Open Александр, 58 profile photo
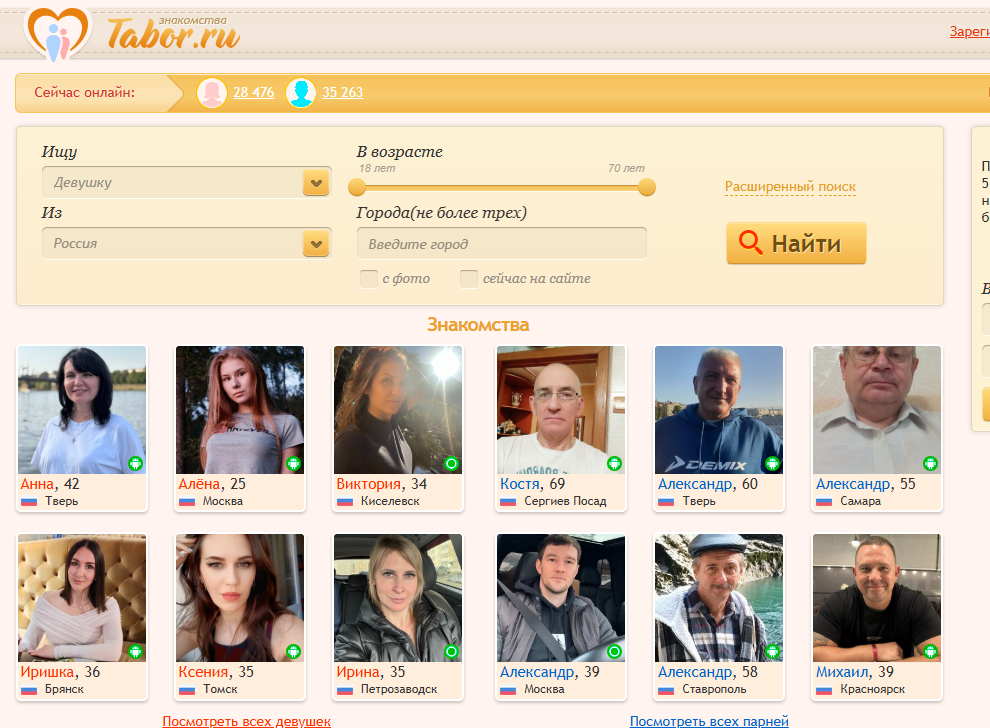The image size is (990, 728). (x=719, y=598)
